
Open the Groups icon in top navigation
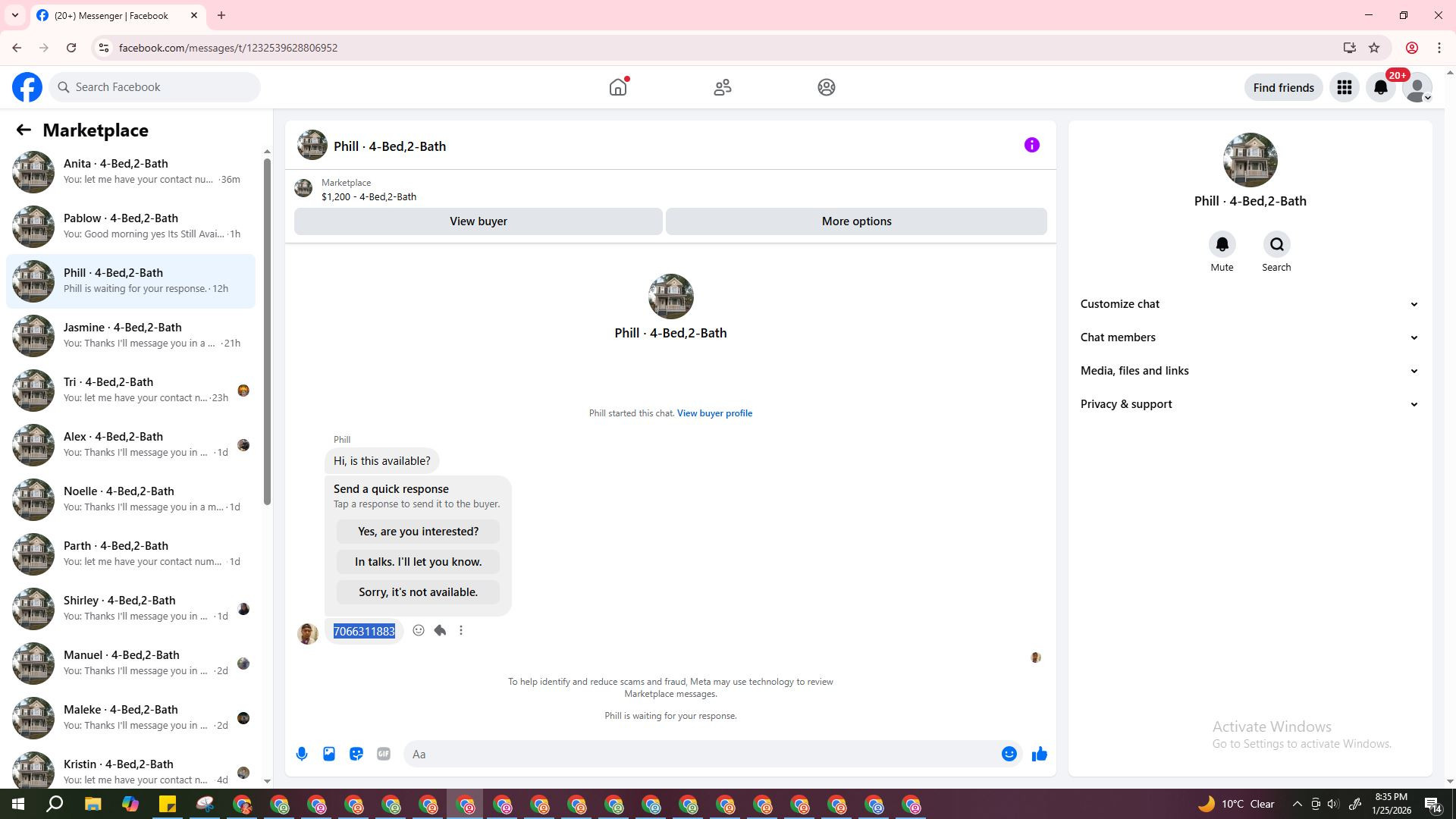pos(827,87)
